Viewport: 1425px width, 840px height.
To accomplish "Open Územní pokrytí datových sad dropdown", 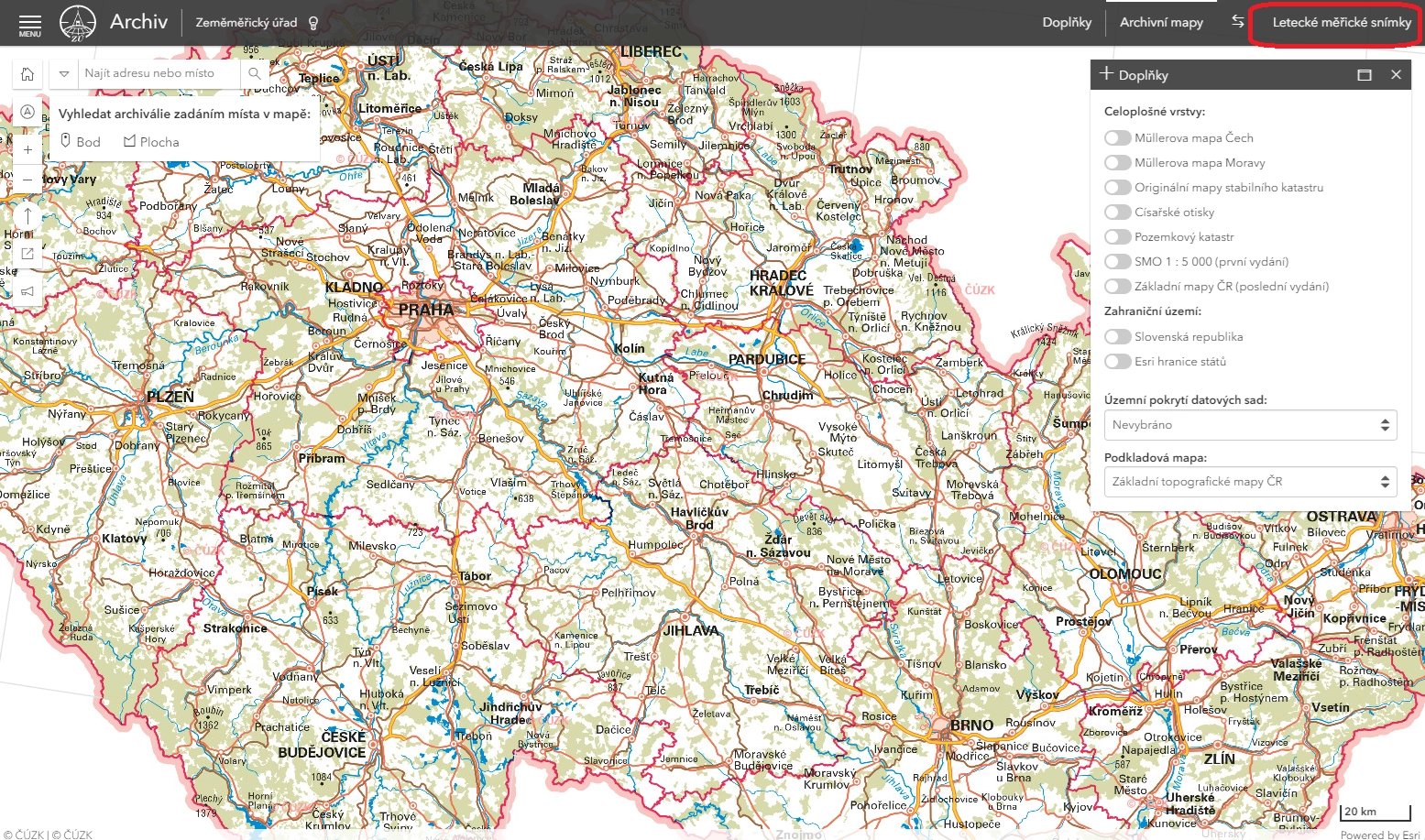I will [x=1250, y=425].
